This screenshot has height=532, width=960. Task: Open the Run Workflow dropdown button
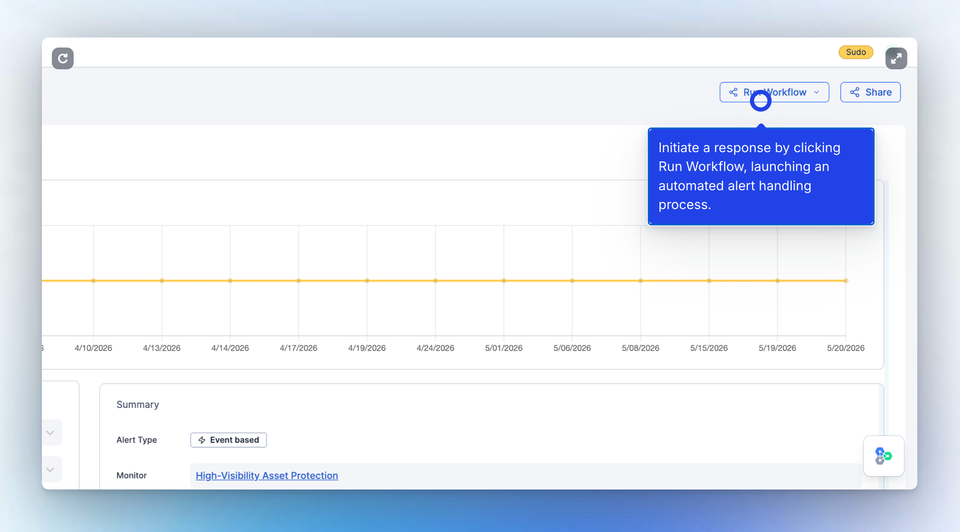774,92
